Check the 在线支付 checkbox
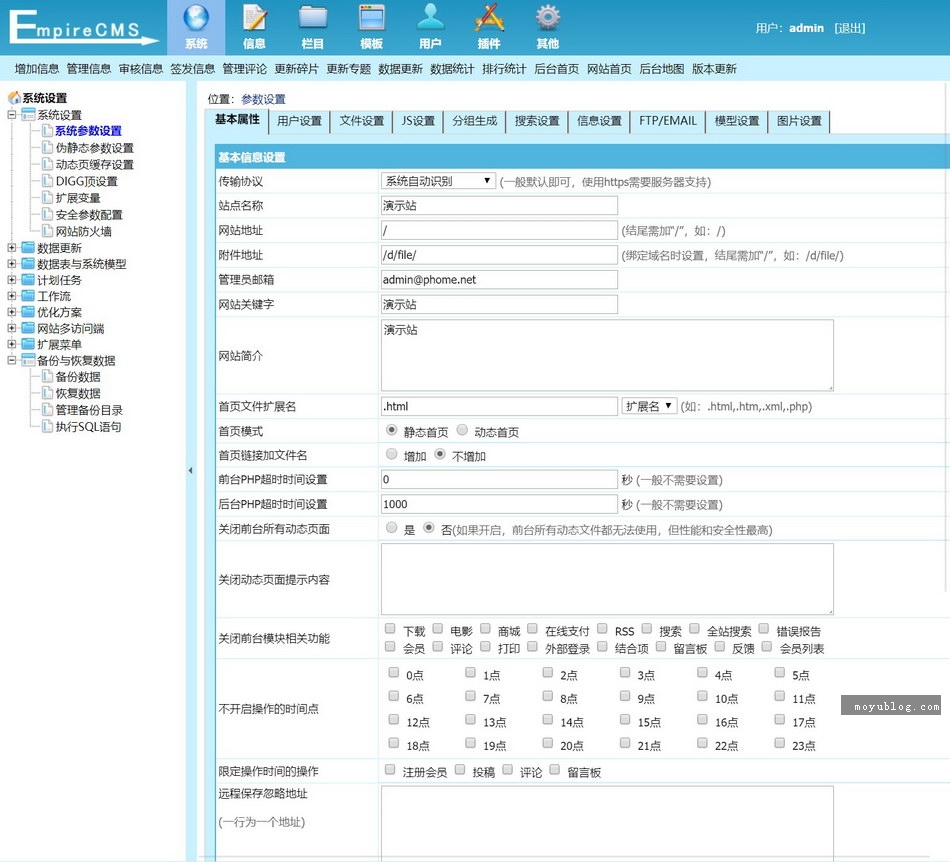Viewport: 950px width, 862px height. tap(533, 628)
